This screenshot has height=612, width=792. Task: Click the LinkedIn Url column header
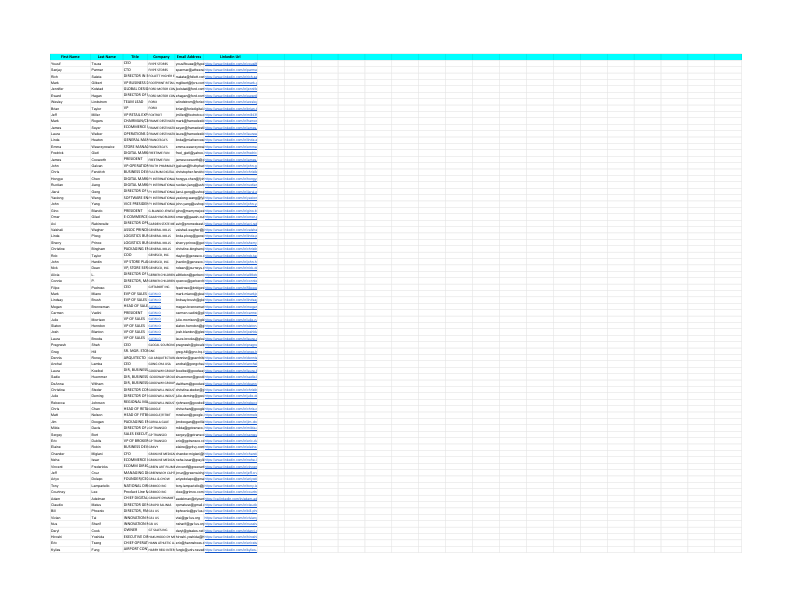[x=231, y=57]
